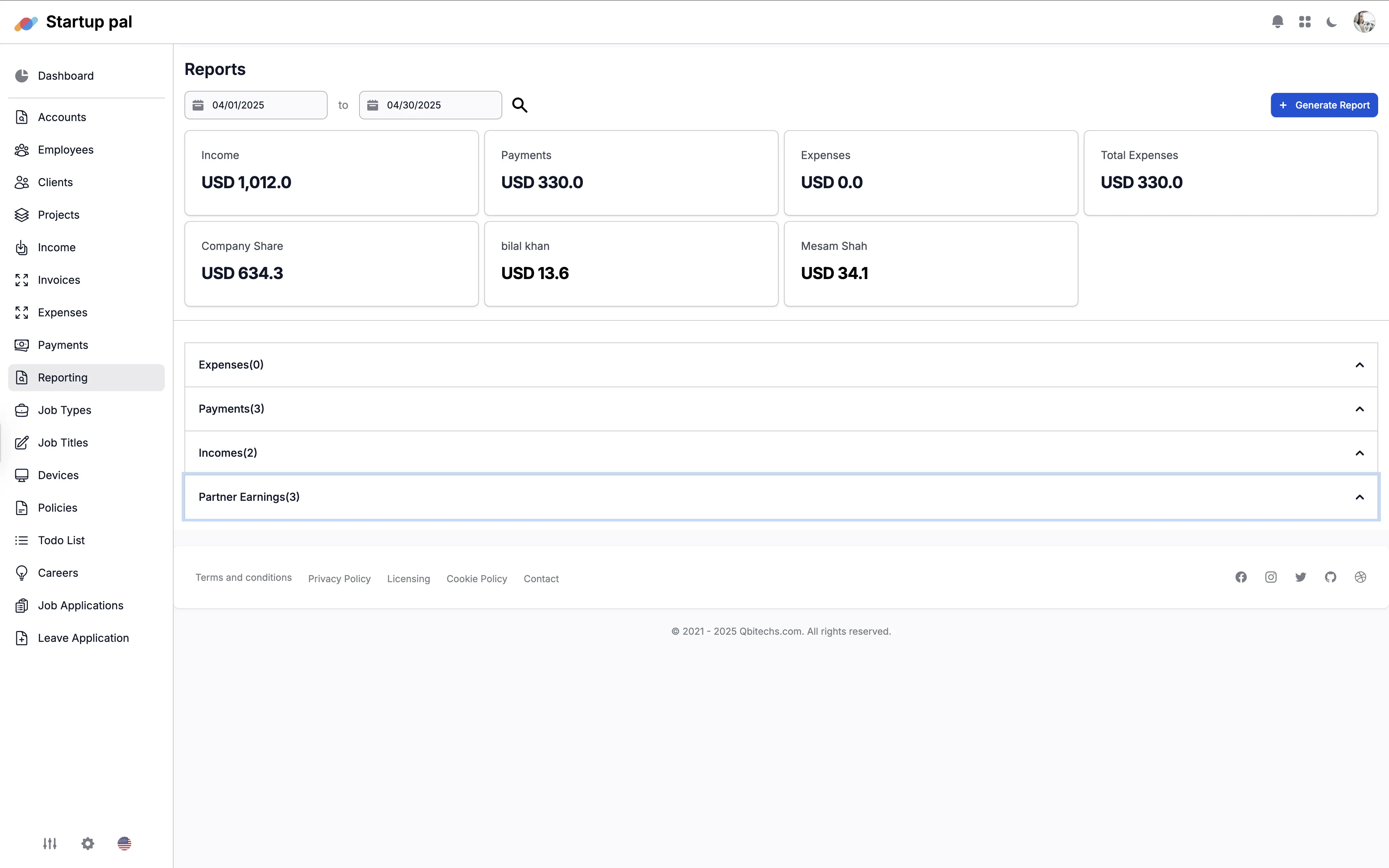Click the chevron on Expenses(0) row

1360,365
